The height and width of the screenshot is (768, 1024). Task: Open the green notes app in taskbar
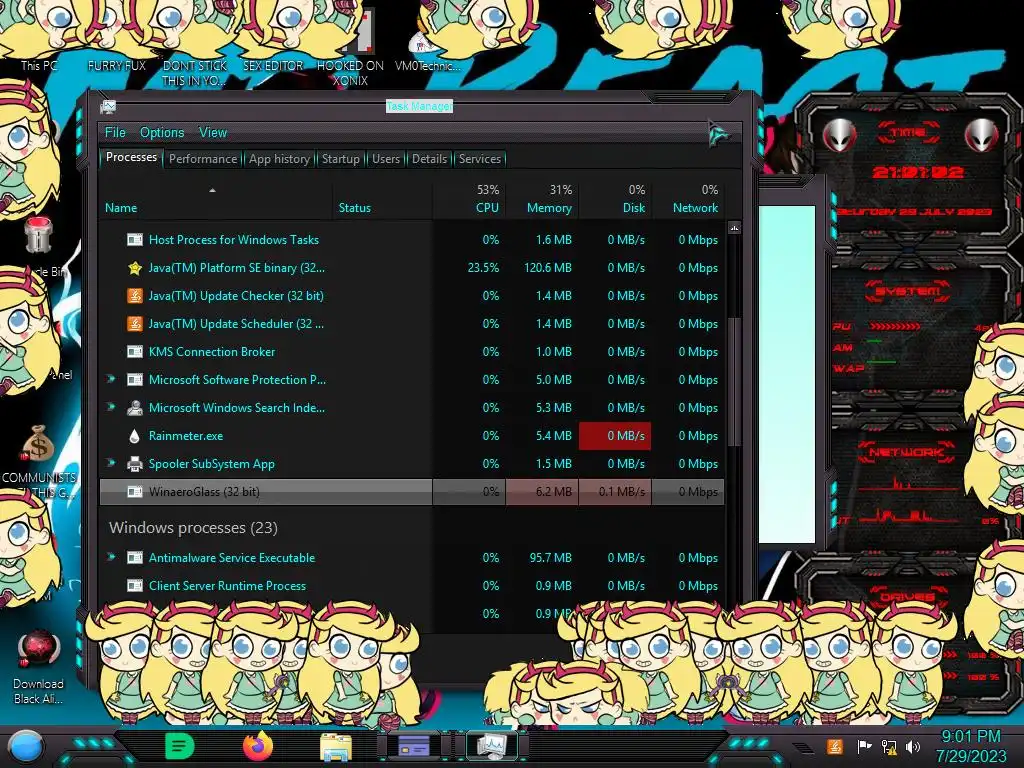(180, 746)
